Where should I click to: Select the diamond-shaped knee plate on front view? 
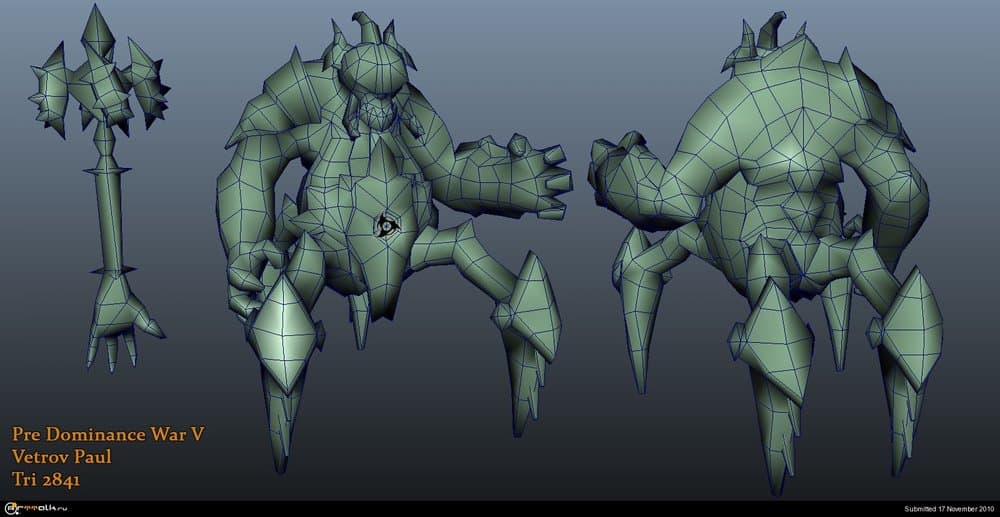point(281,329)
